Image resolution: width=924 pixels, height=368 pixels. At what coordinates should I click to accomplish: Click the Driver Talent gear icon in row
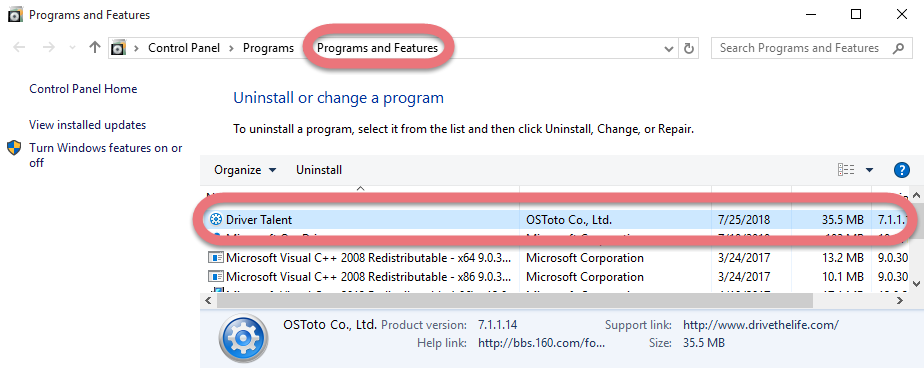coord(216,220)
